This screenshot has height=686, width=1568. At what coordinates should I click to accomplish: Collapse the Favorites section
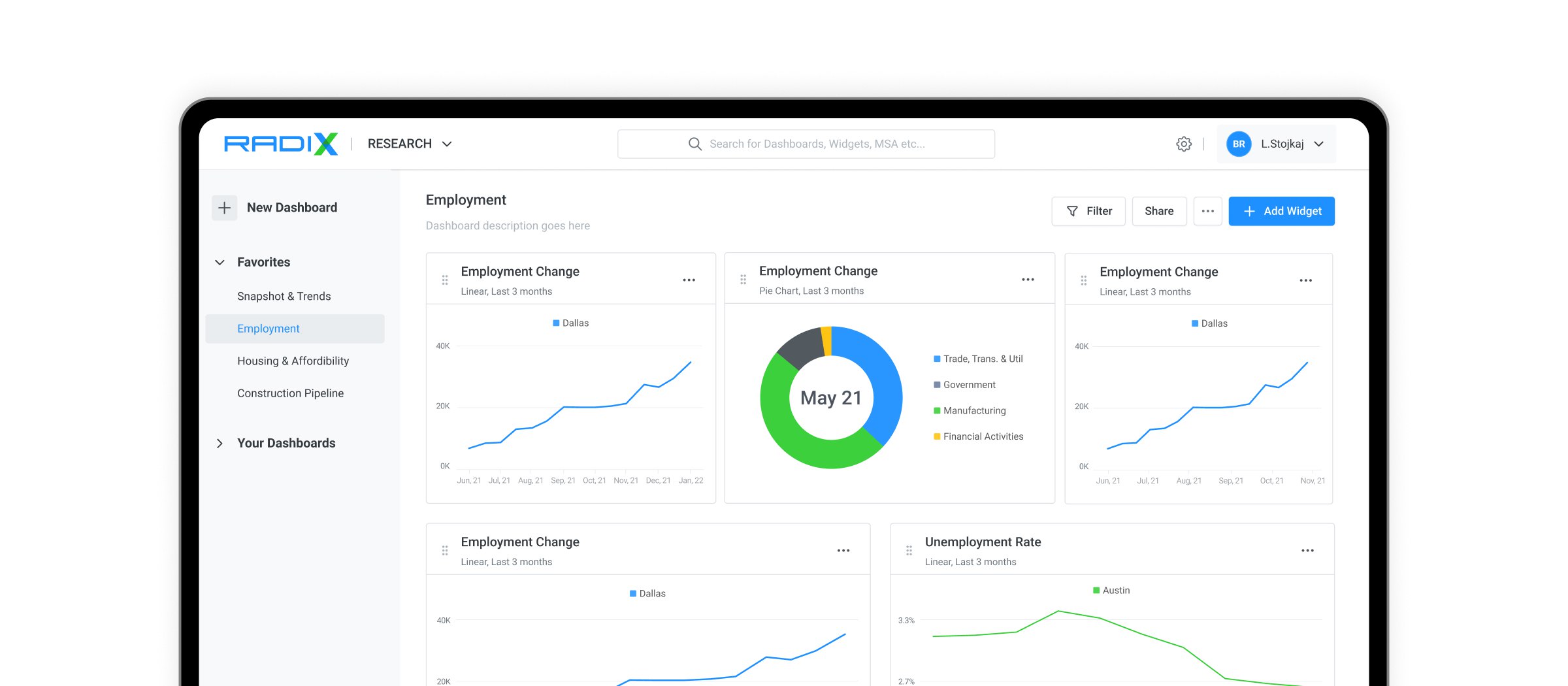[220, 262]
